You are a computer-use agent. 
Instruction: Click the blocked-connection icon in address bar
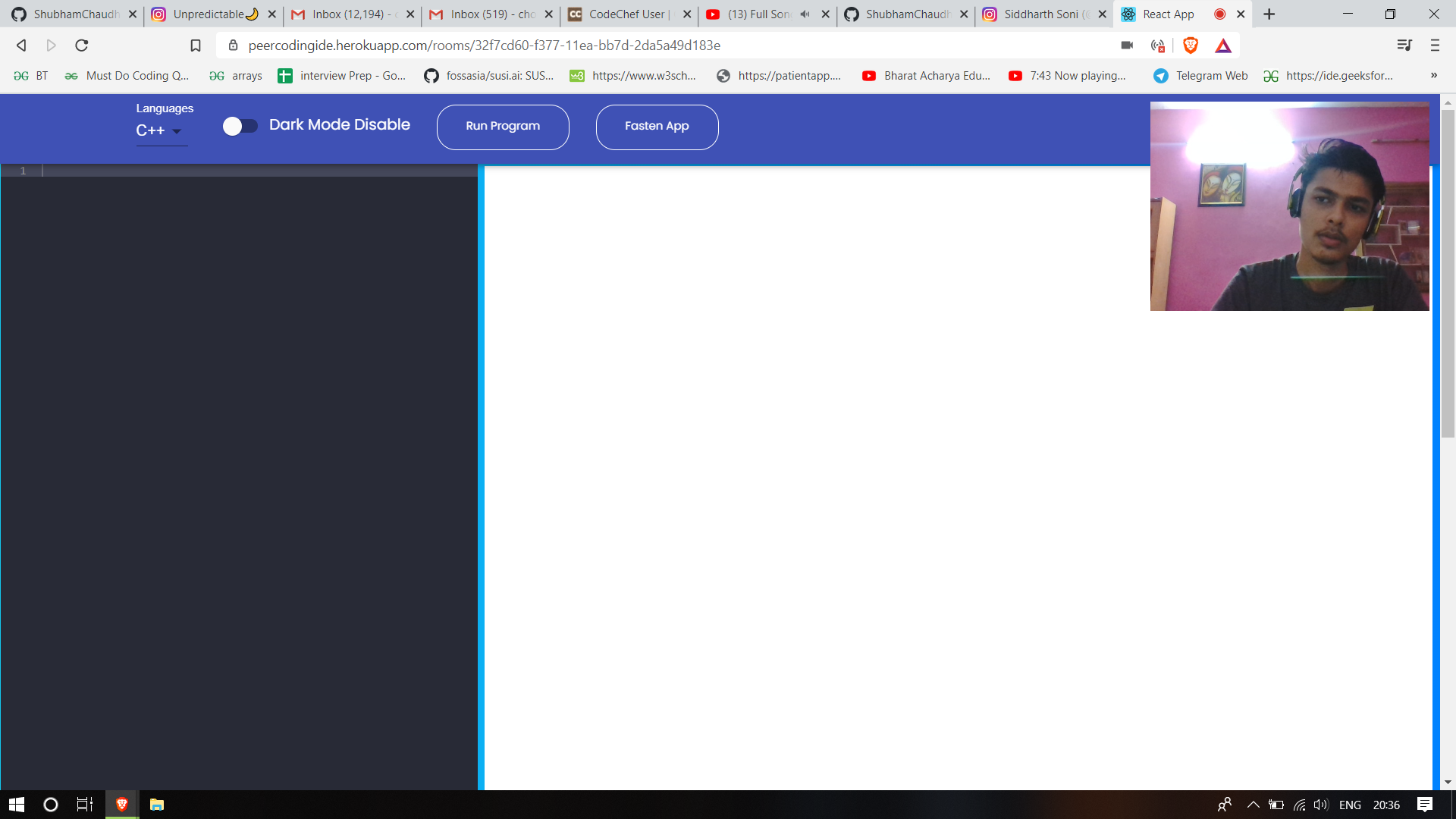click(x=1157, y=45)
